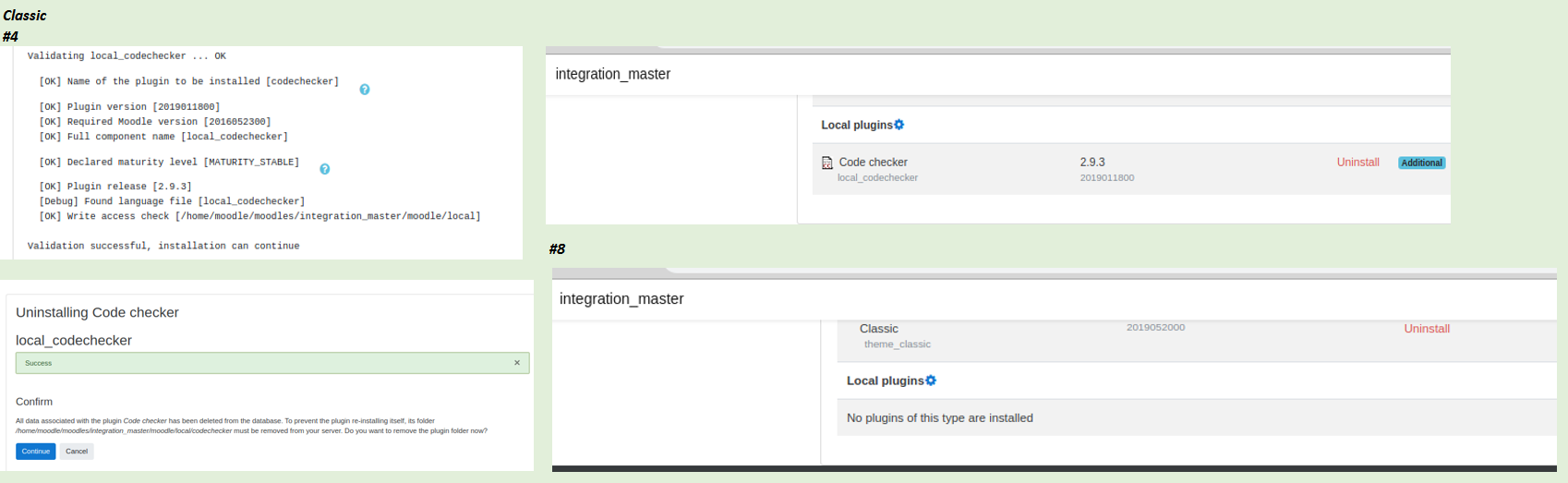Viewport: 1568px width, 483px height.
Task: Click the blue Continue button
Action: coord(36,452)
